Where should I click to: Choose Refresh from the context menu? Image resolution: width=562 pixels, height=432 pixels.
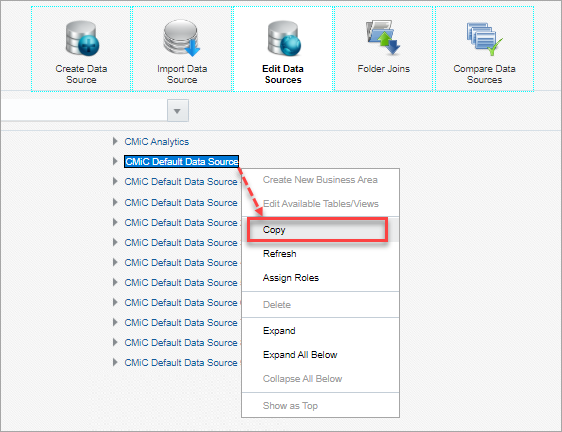click(x=320, y=254)
